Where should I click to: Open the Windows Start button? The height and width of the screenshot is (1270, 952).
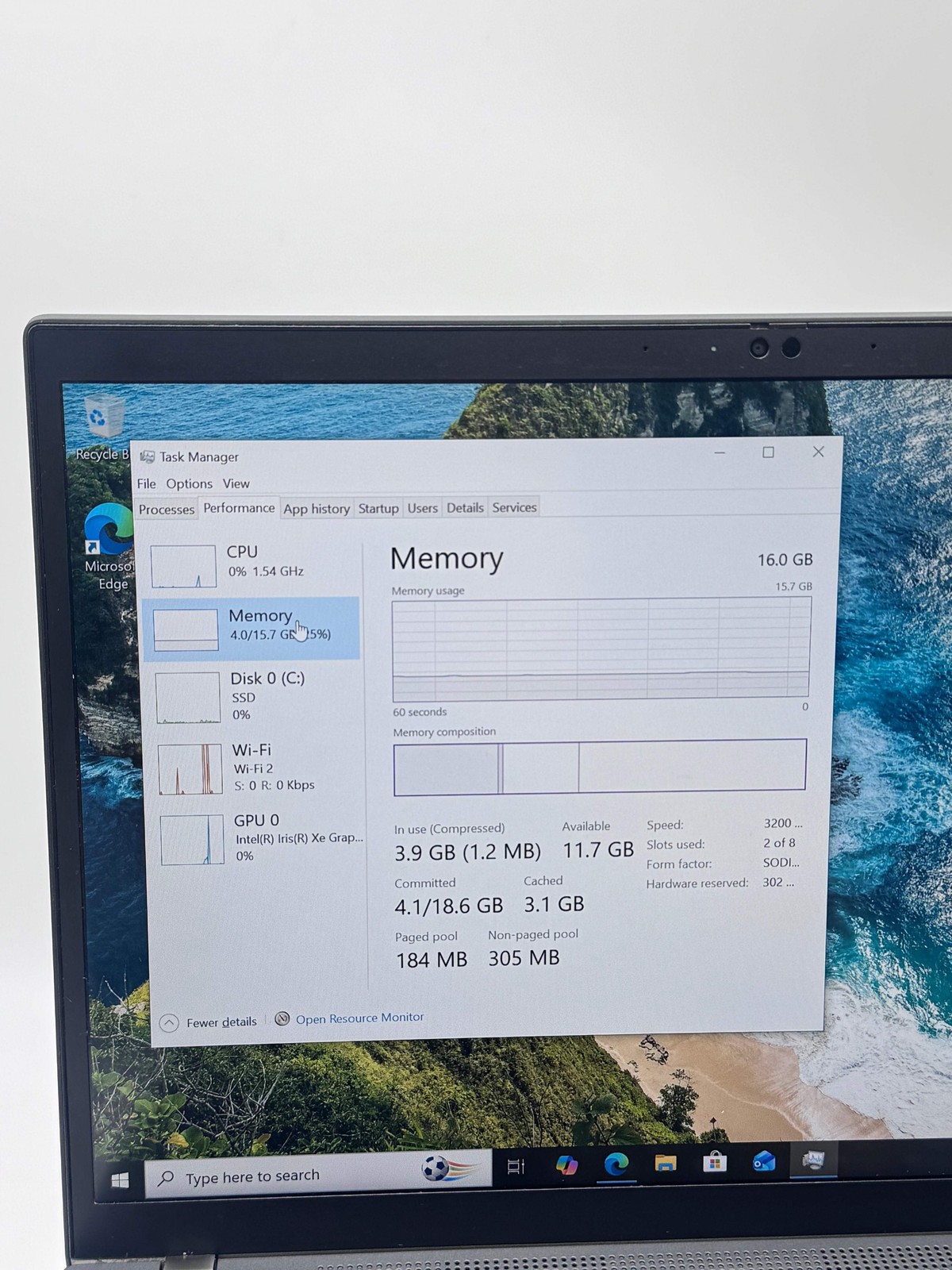120,1180
